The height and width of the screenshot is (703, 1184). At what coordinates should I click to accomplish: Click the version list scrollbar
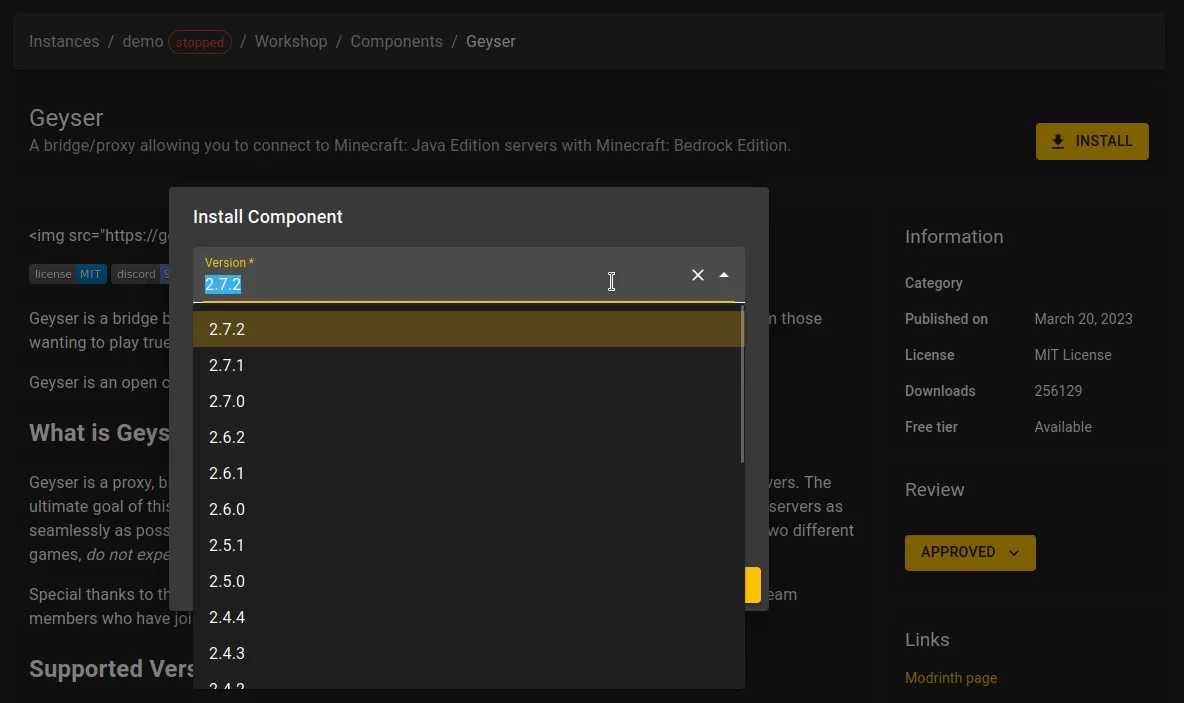coord(742,385)
